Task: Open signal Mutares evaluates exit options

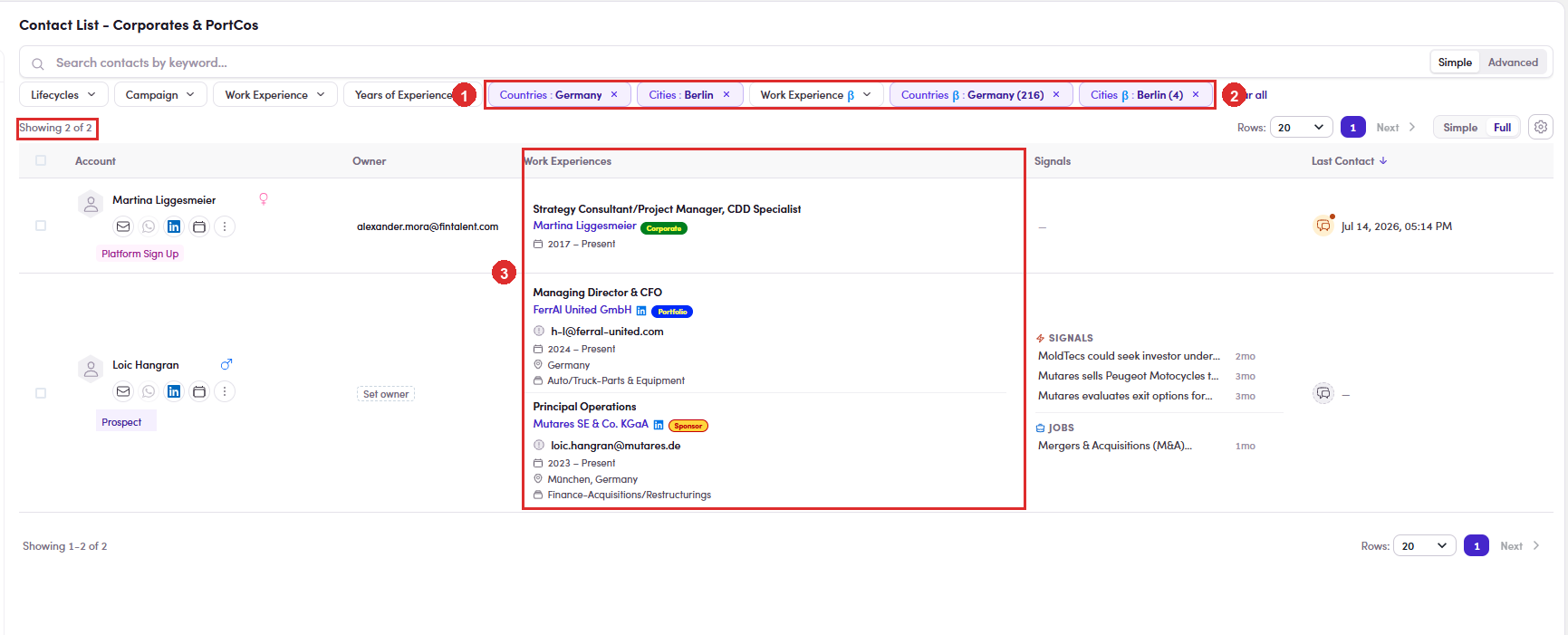Action: [1125, 396]
